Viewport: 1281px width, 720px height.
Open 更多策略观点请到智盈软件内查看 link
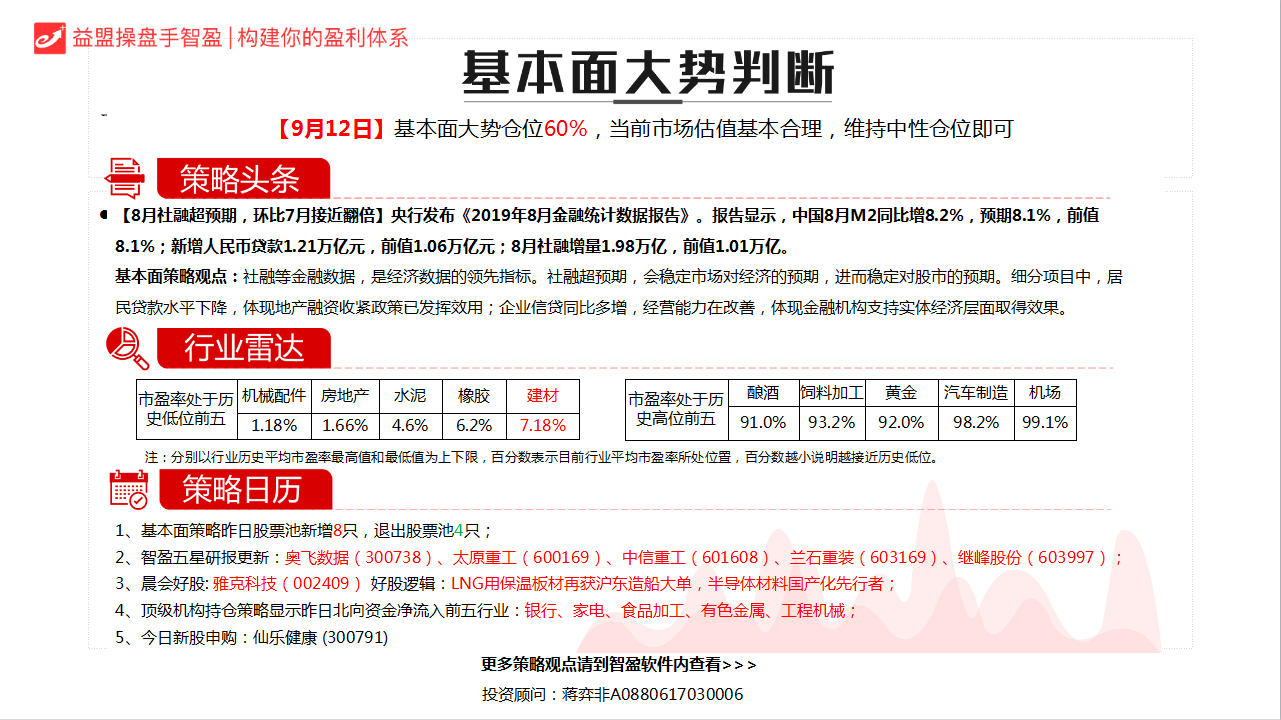click(x=619, y=664)
